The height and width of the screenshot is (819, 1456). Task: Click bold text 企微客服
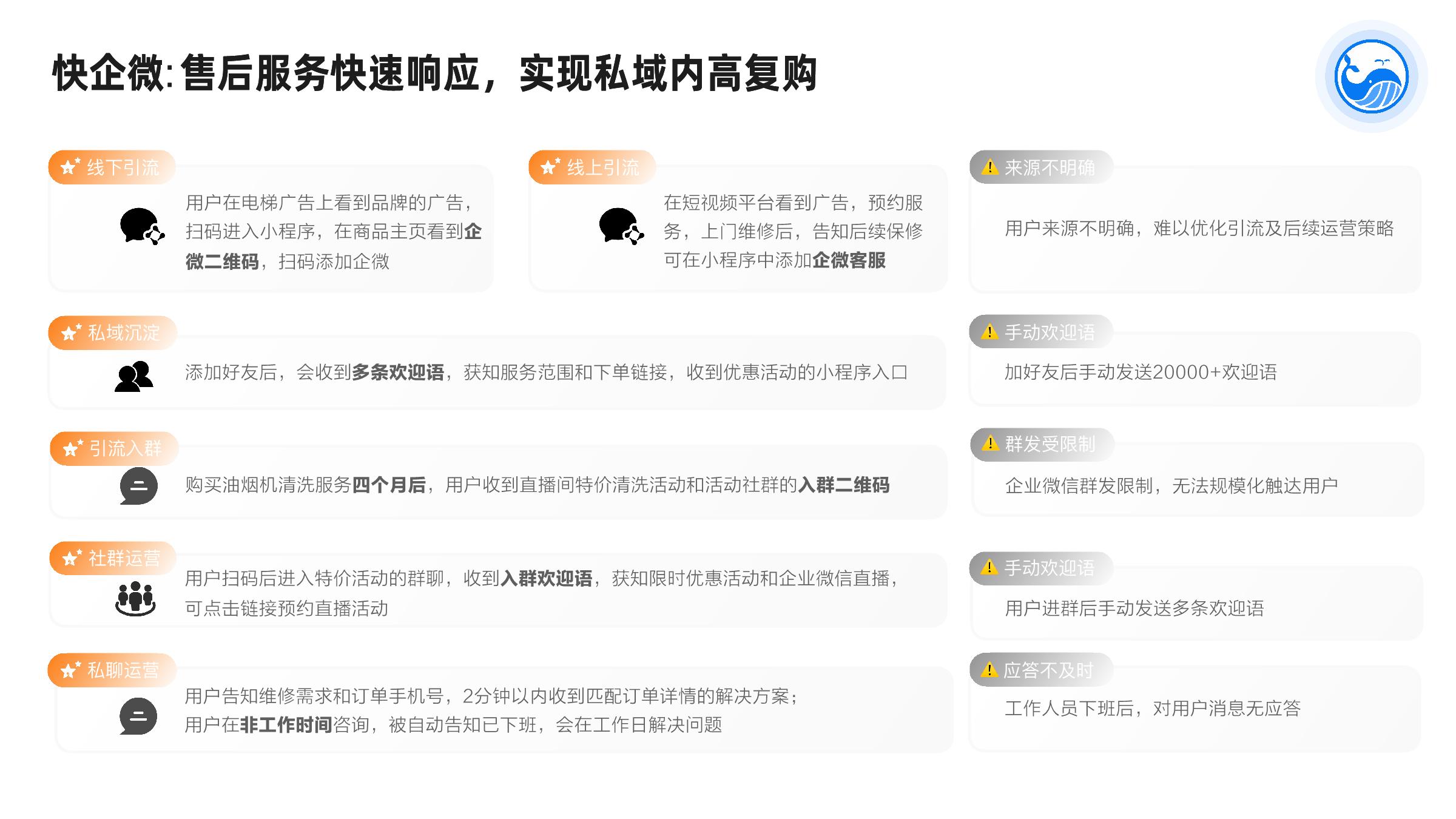(849, 260)
